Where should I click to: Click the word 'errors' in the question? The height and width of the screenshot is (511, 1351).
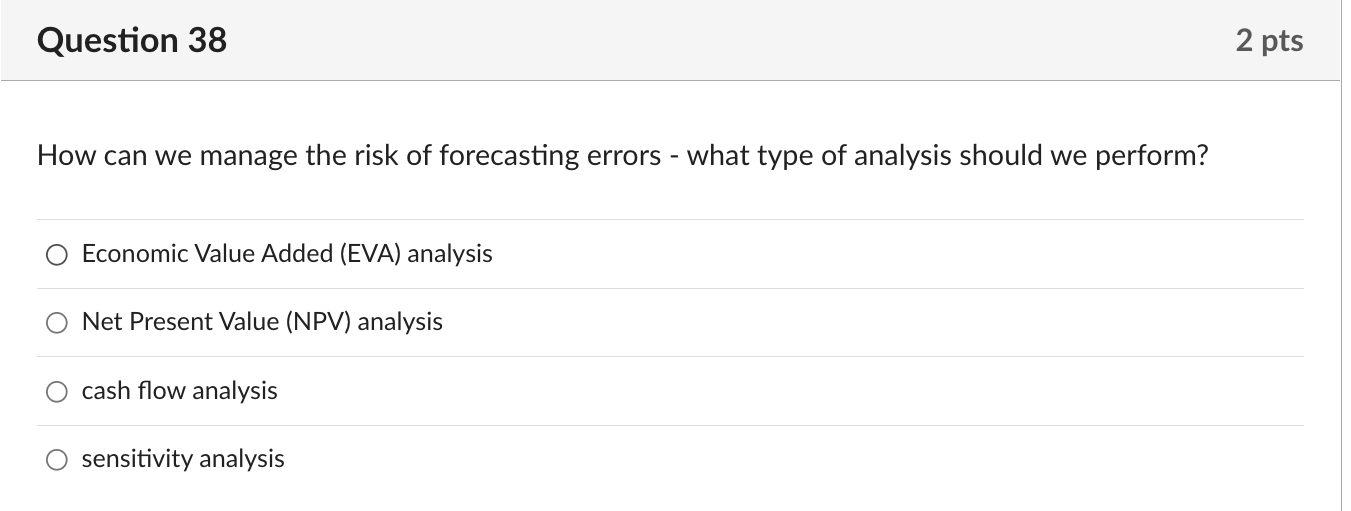pos(625,156)
